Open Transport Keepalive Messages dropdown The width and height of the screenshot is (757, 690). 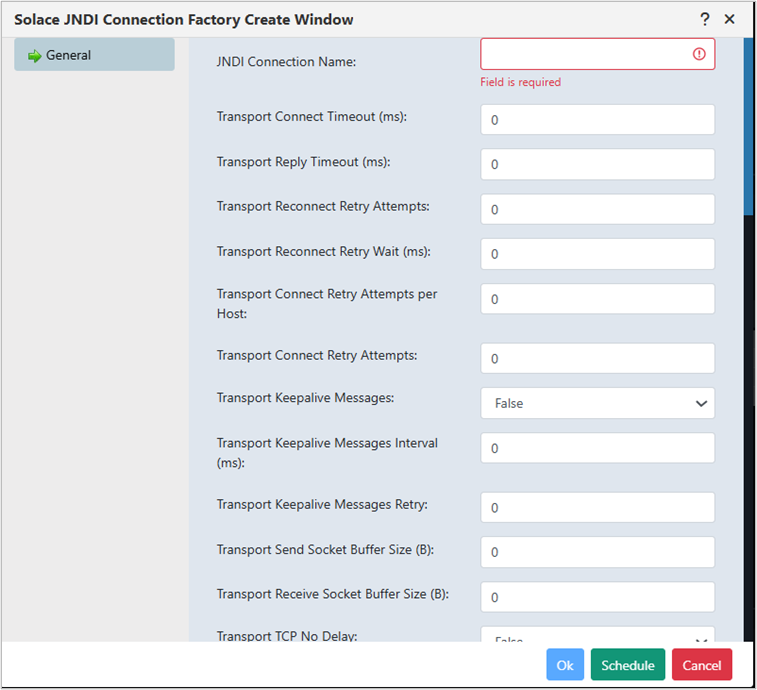597,403
